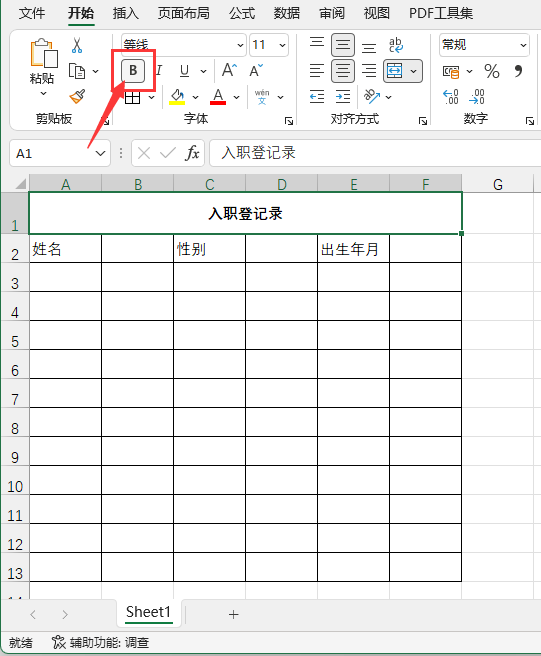This screenshot has height=656, width=541.
Task: Select the Format Painter brush icon
Action: coord(77,97)
